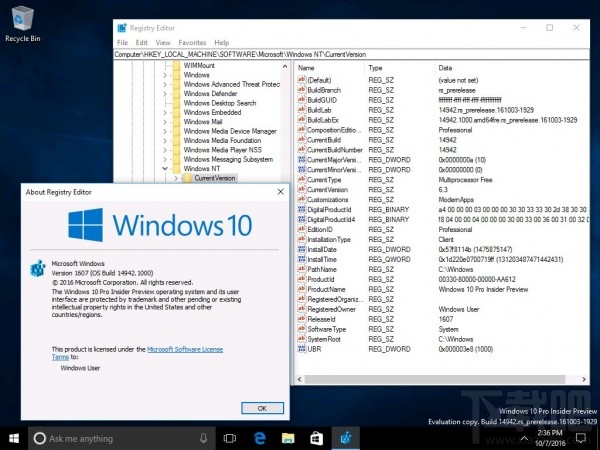This screenshot has height=450, width=600.
Task: Expand Windows Media Device Manager key
Action: (x=165, y=131)
